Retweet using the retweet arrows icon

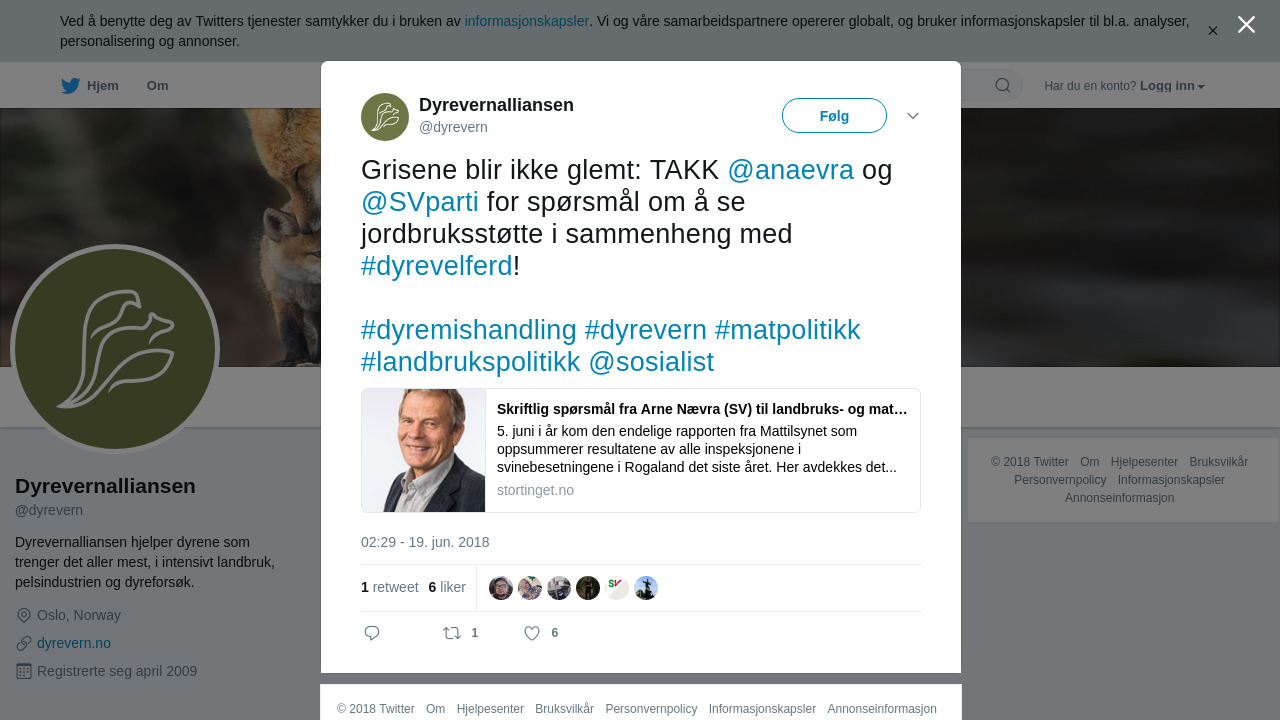[x=452, y=633]
